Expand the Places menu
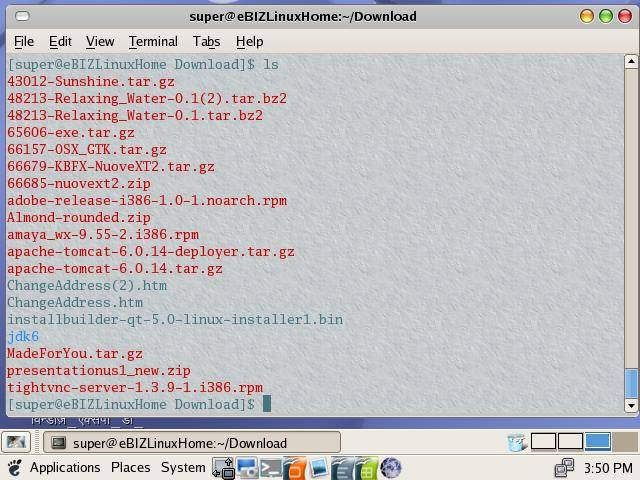640x480 pixels. 130,467
